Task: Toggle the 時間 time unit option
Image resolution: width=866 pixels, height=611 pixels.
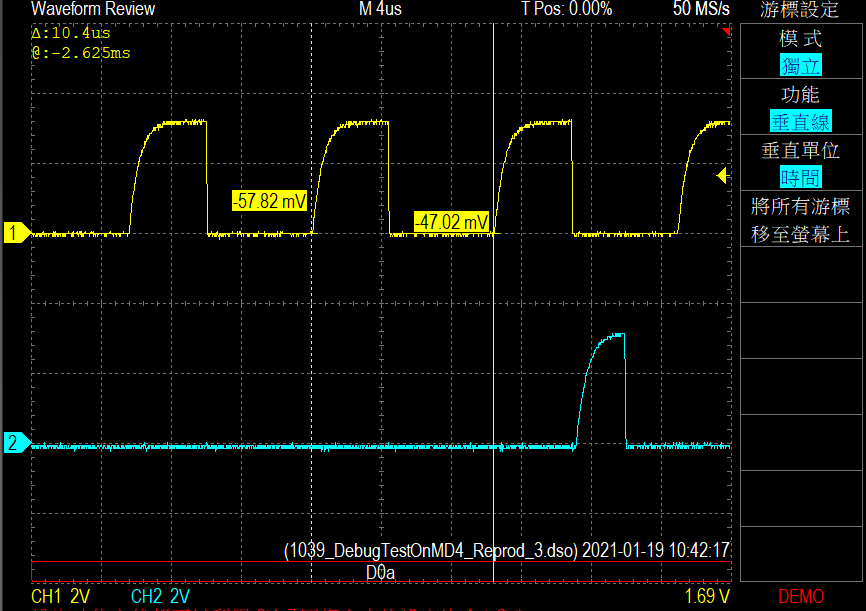Action: pos(800,178)
